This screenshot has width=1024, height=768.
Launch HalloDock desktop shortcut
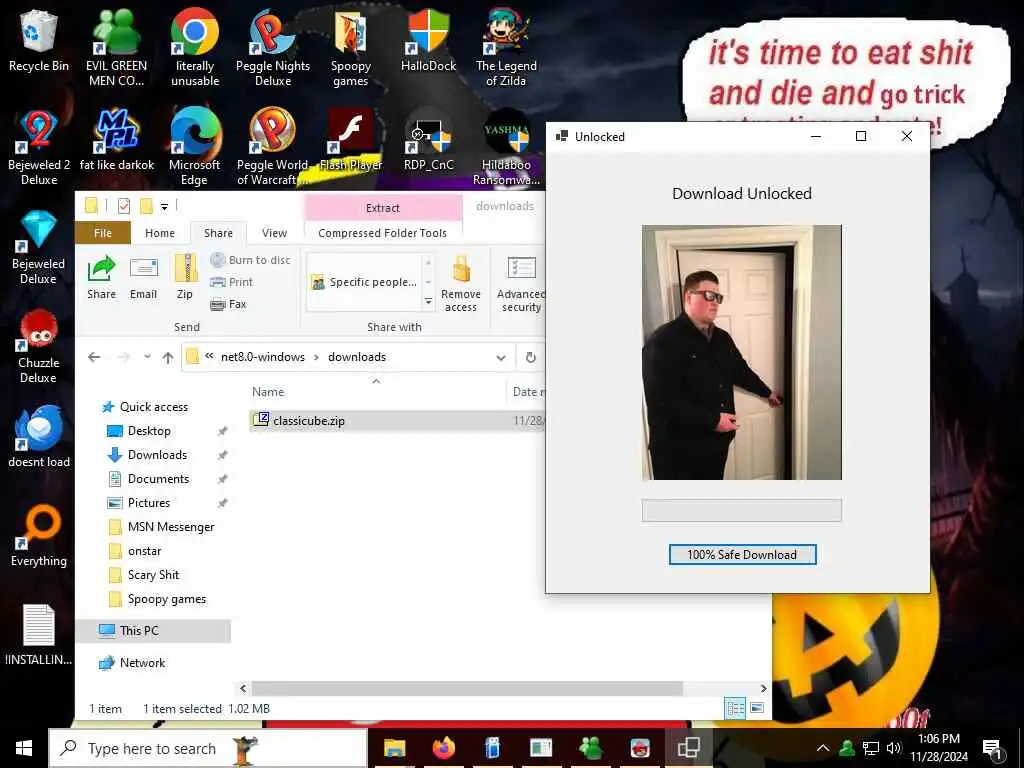(x=428, y=40)
